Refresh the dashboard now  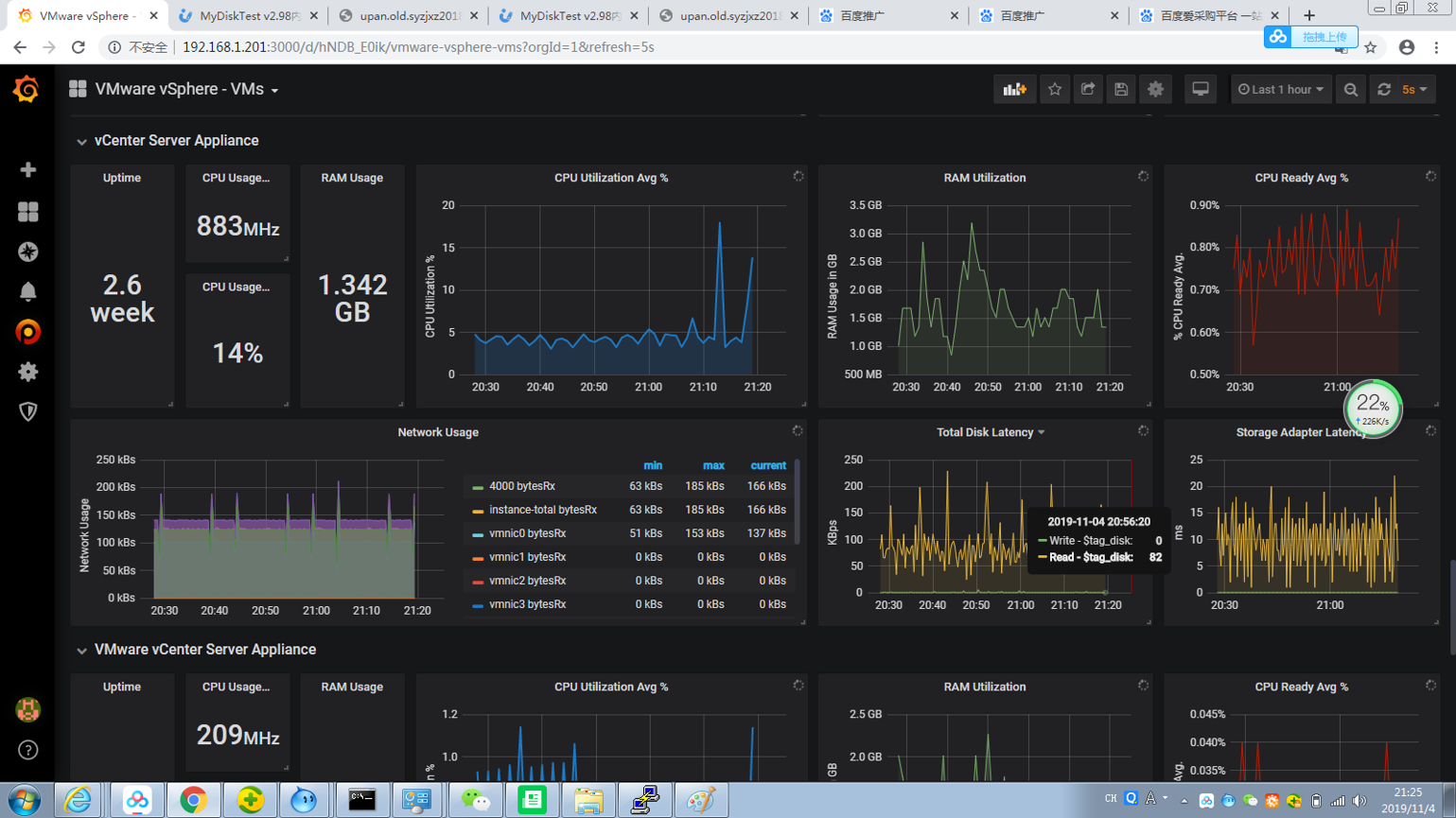[x=1384, y=89]
